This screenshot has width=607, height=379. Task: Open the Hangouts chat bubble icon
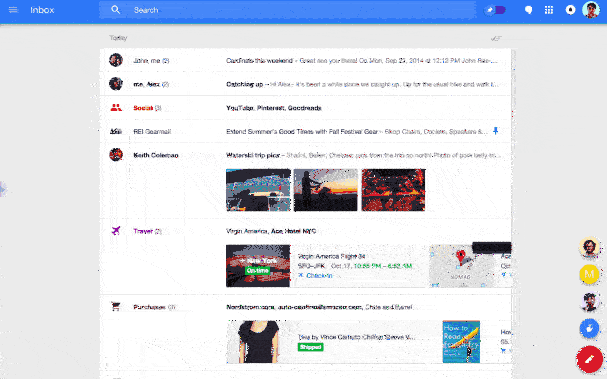coord(528,10)
